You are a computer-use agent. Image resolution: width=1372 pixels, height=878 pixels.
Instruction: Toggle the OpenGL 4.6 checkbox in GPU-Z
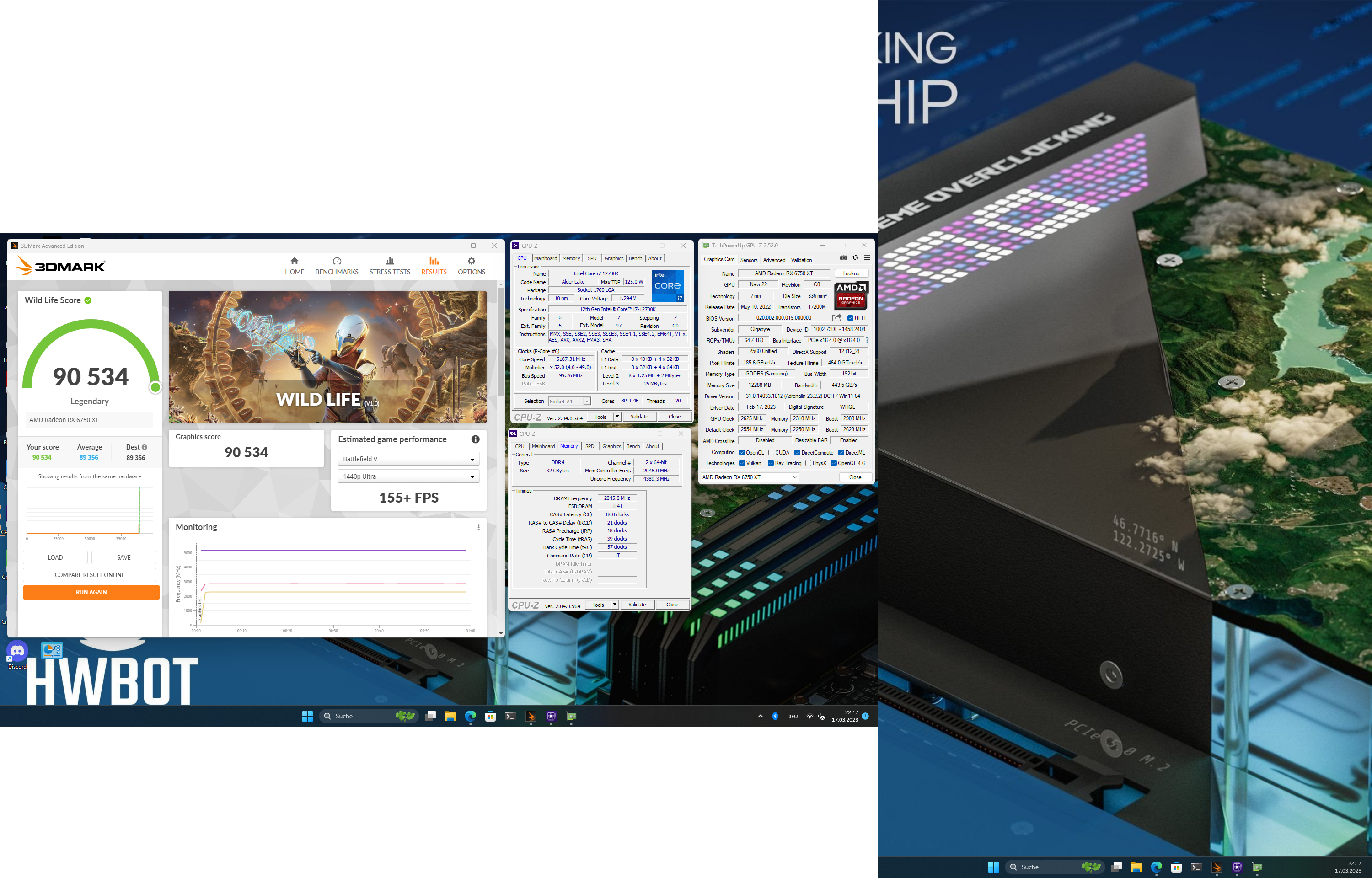click(x=833, y=463)
